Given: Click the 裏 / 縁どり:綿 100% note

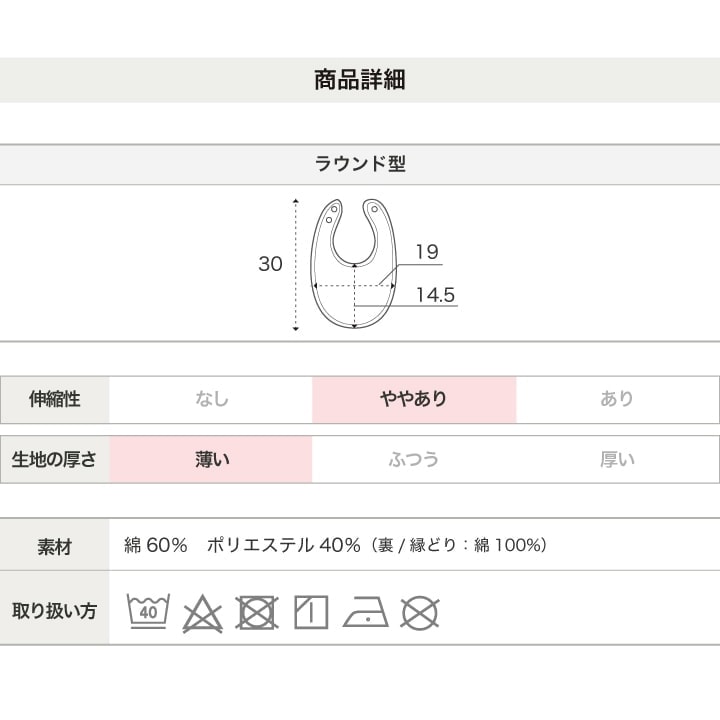Looking at the screenshot, I should pos(460,546).
